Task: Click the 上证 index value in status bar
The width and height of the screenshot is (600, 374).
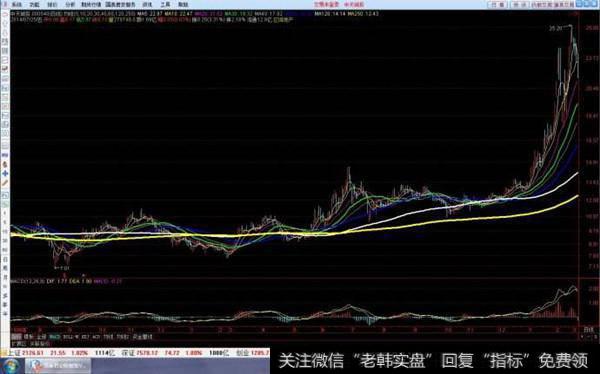Action: point(33,353)
